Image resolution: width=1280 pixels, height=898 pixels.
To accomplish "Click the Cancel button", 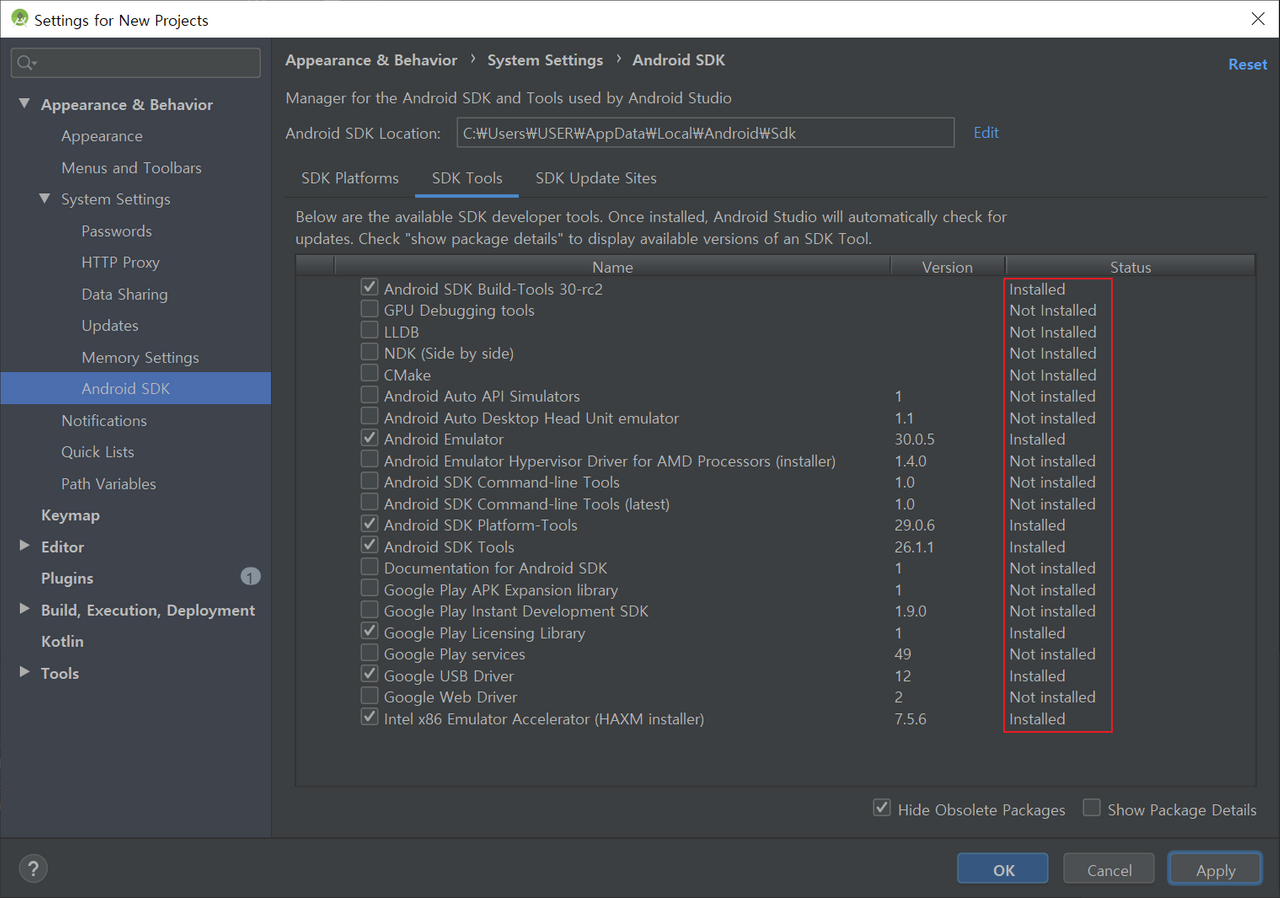I will pyautogui.click(x=1109, y=870).
